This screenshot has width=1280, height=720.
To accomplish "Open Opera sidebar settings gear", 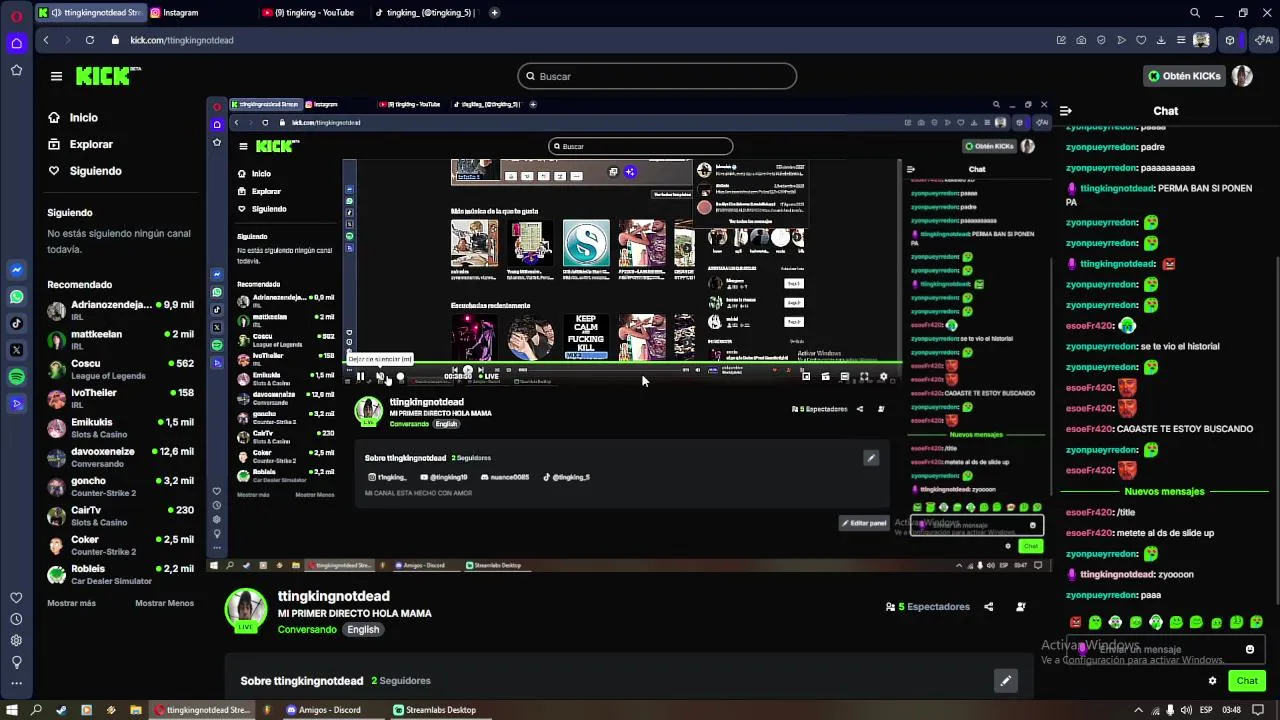I will 16,641.
